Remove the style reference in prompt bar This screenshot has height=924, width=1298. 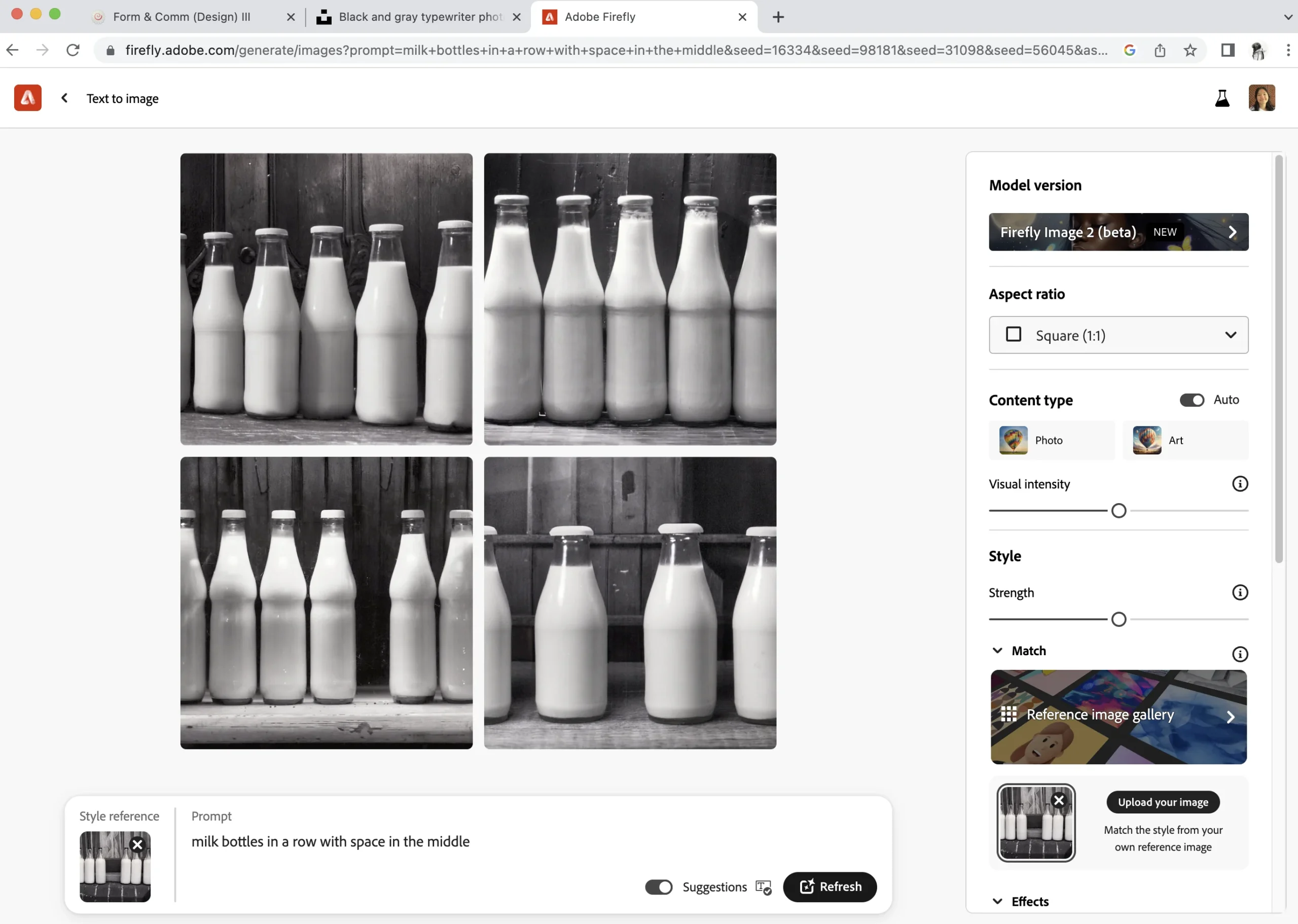click(137, 844)
